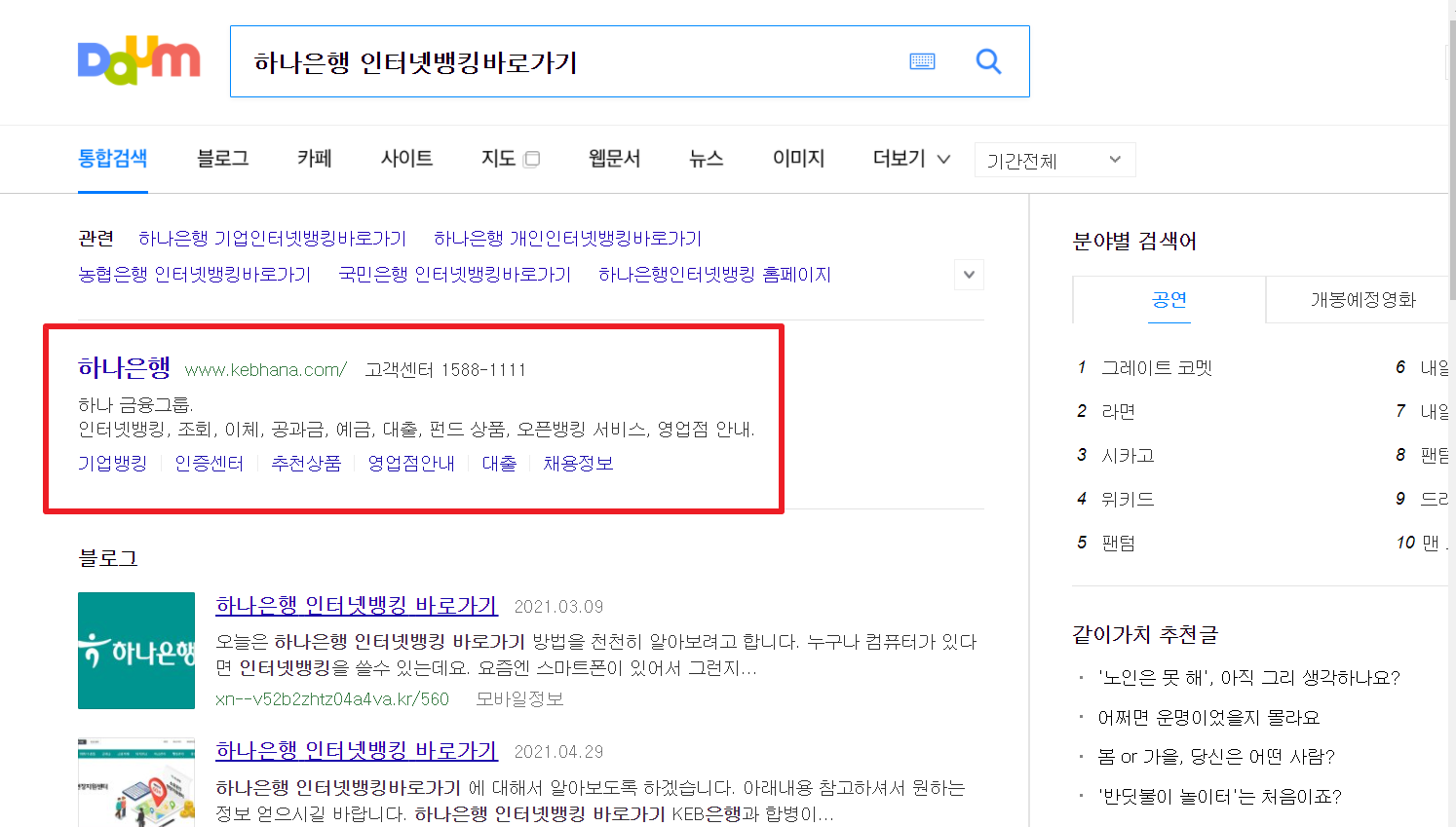Viewport: 1456px width, 827px height.
Task: Visit the www.kebhana.com/ URL link
Action: pos(266,370)
